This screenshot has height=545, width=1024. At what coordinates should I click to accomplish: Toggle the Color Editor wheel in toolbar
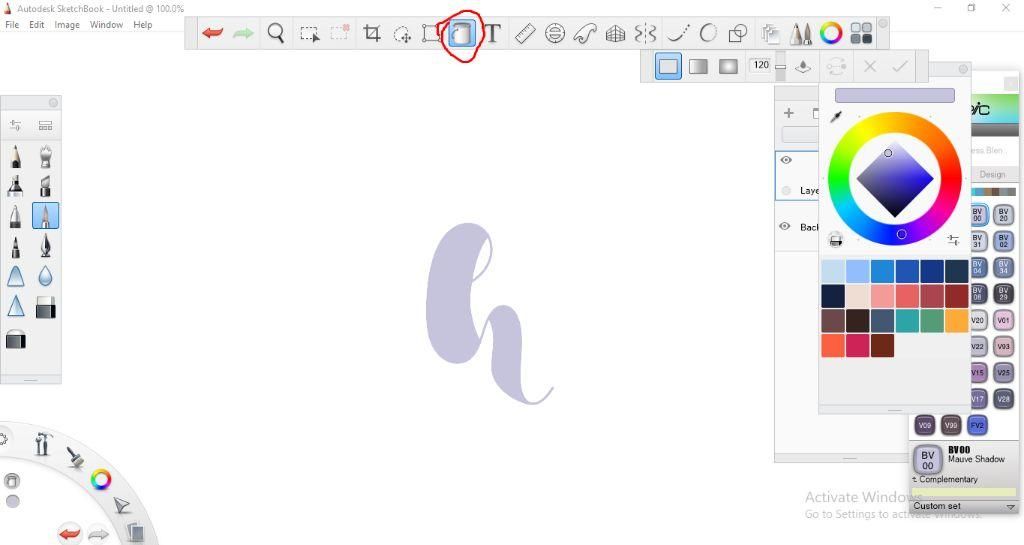(x=831, y=33)
